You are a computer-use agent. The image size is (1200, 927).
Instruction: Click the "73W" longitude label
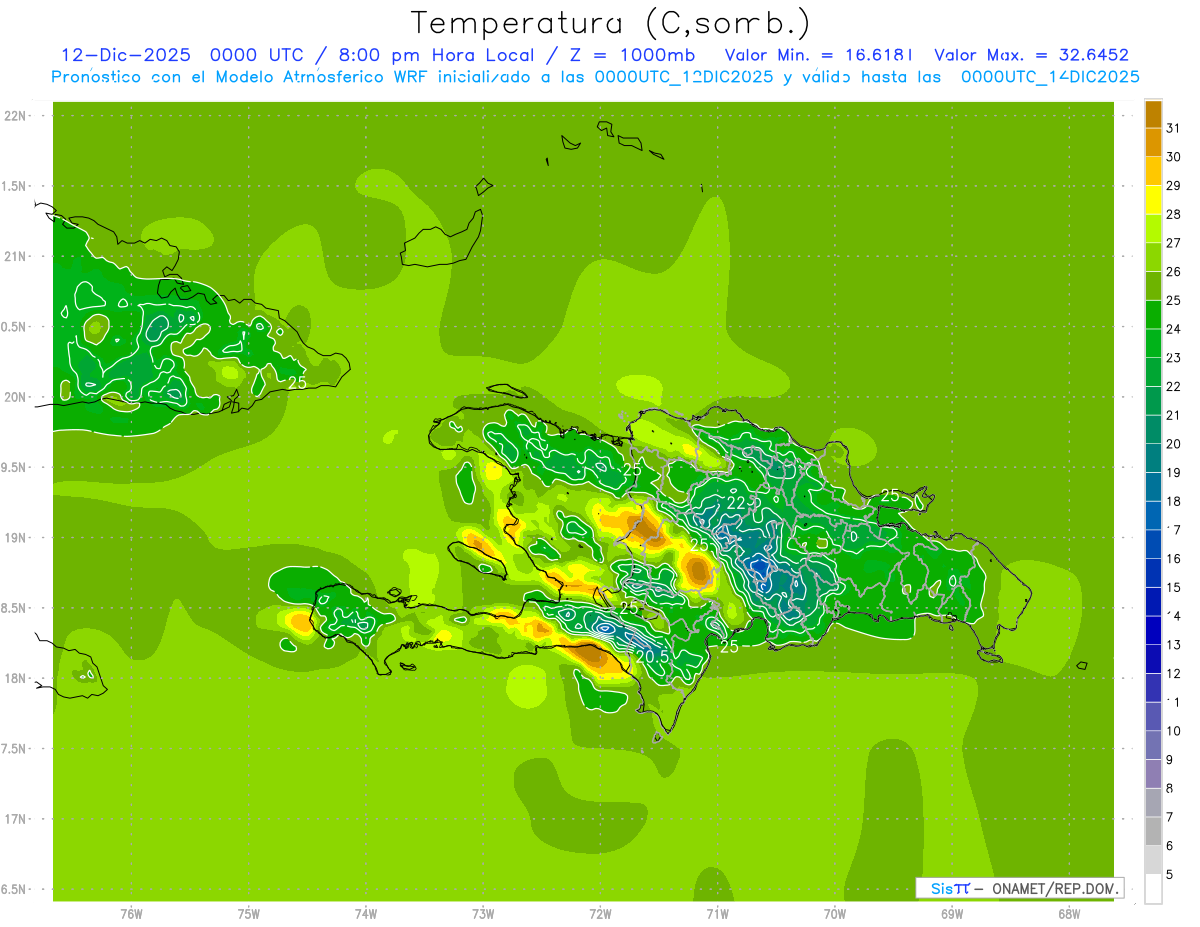(x=483, y=914)
